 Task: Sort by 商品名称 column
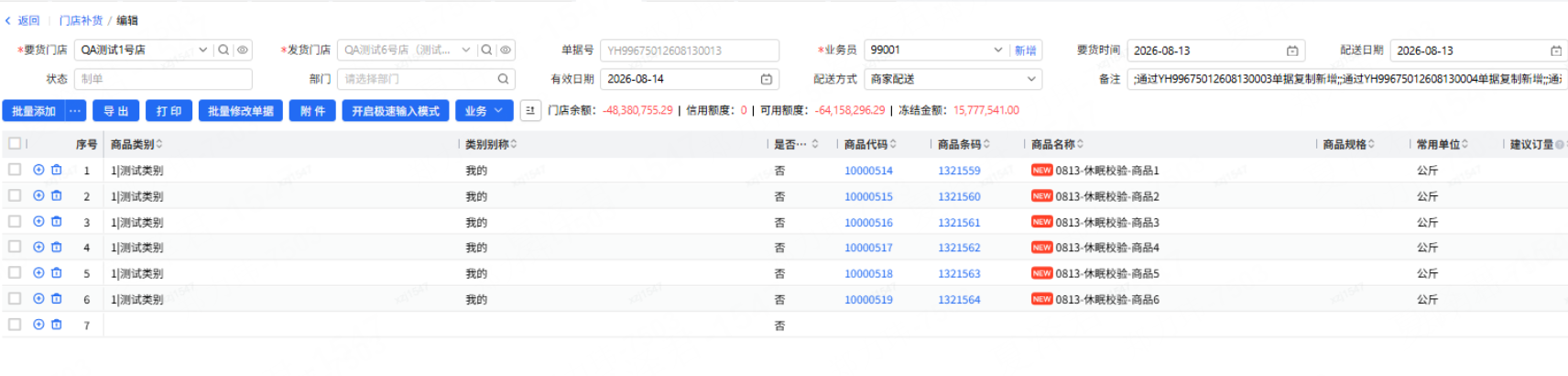point(1081,144)
